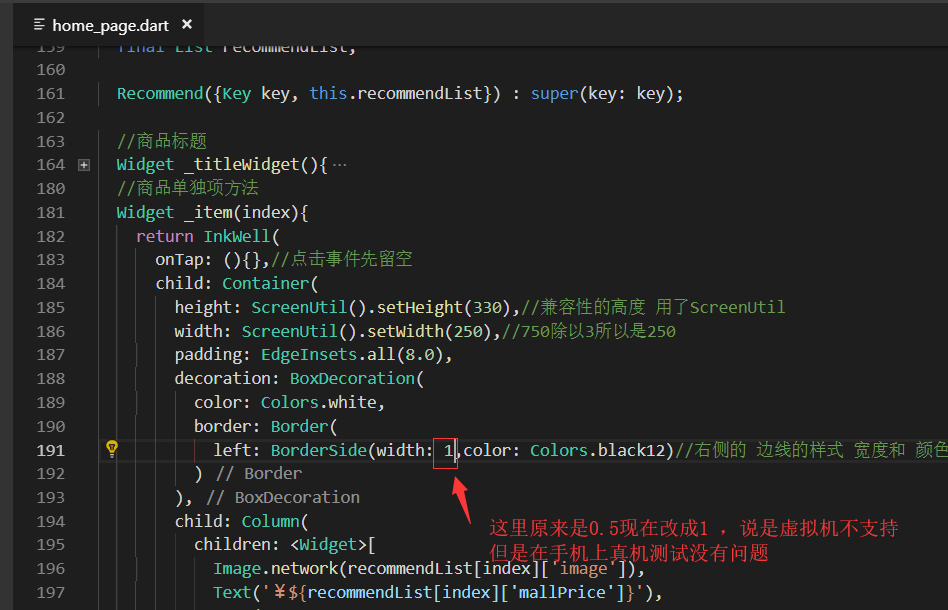The image size is (948, 610).
Task: Place cursor on 'Recommend' constructor name
Action: click(160, 94)
